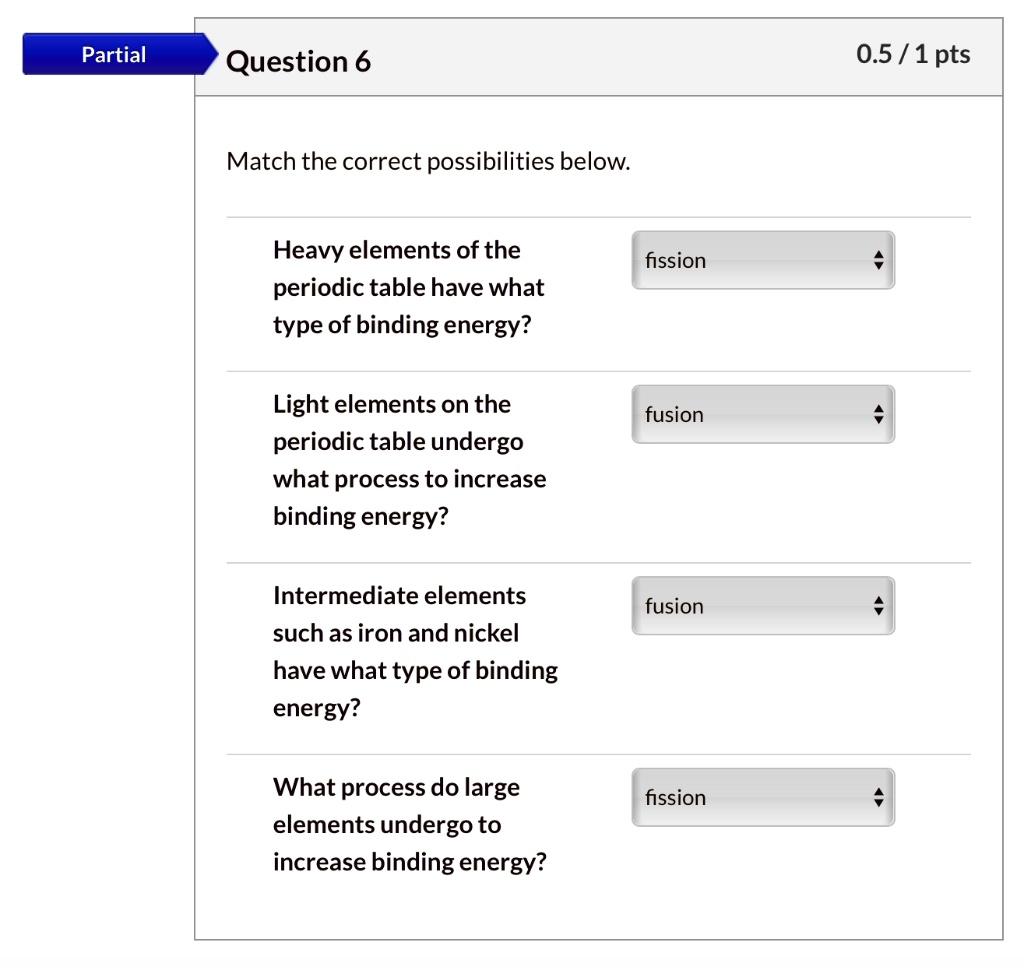Screen dimensions: 1024x967
Task: Click the heavy elements binding energy prompt
Action: point(408,287)
